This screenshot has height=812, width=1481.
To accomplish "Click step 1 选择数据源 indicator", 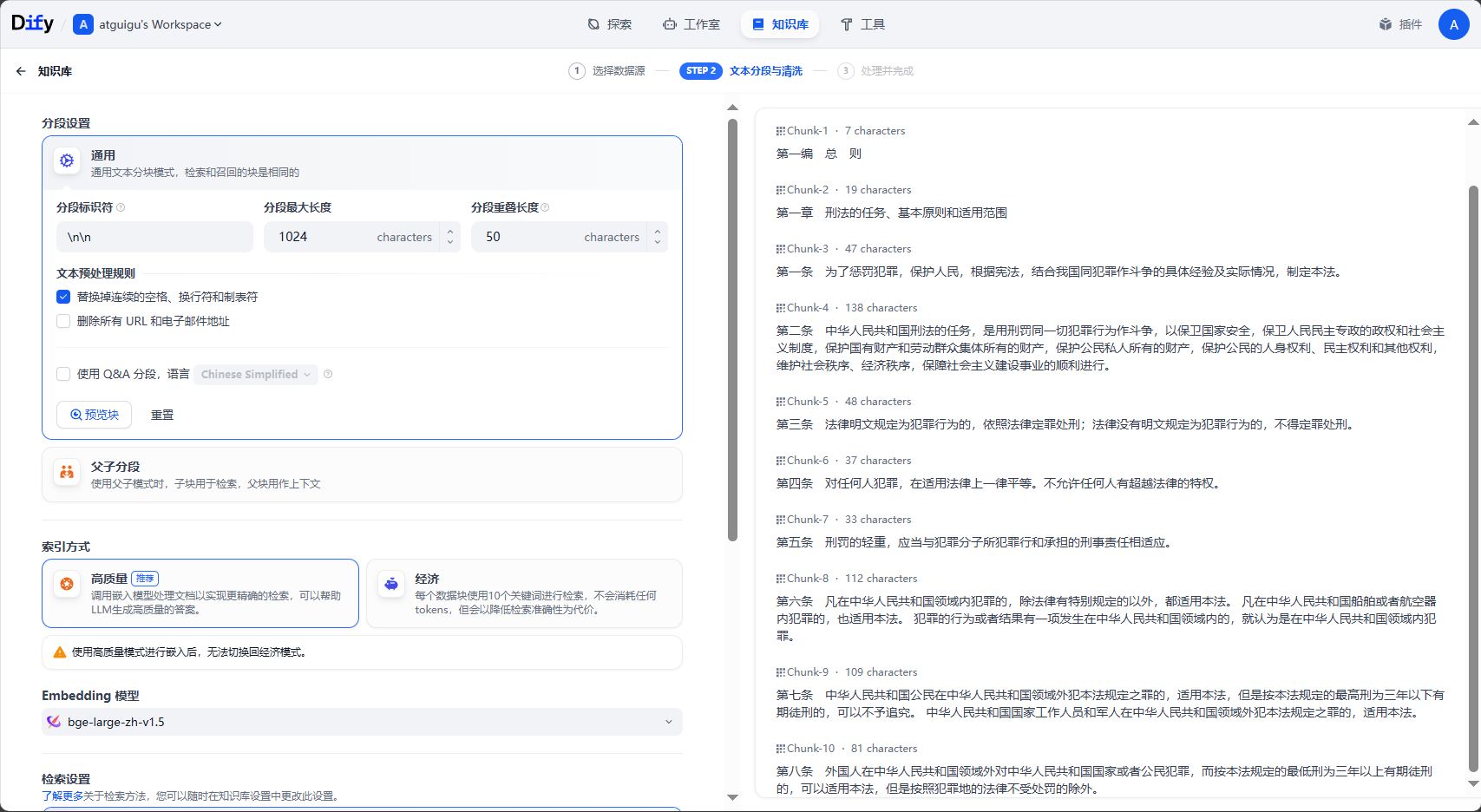I will [607, 71].
